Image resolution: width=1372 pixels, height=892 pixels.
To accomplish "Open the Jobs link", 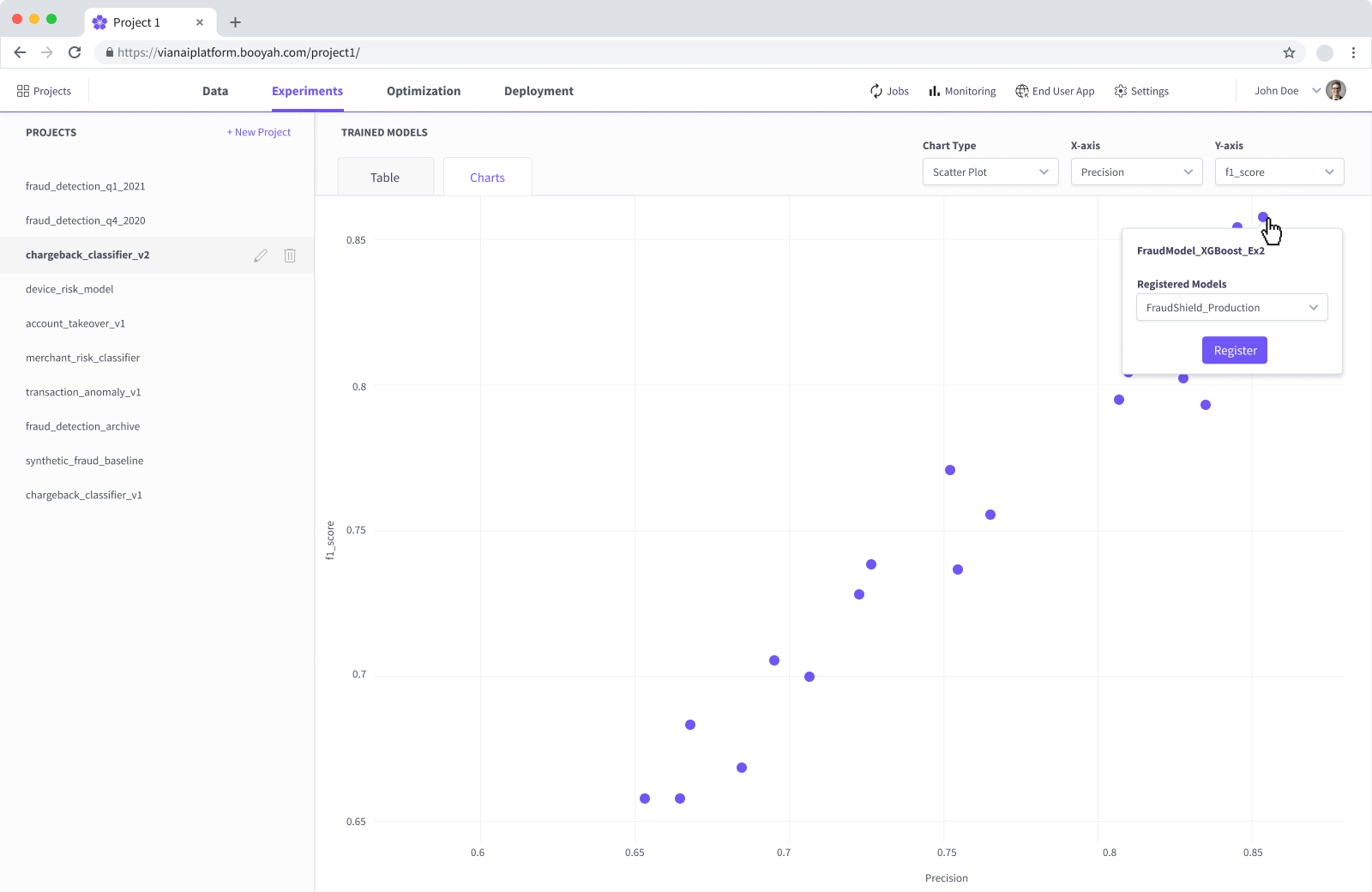I will (898, 91).
